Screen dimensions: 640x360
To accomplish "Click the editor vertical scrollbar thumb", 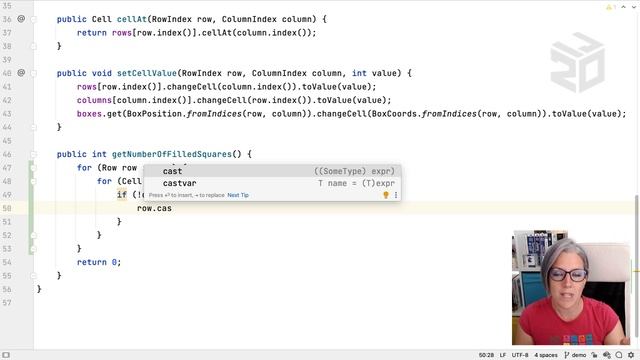I will (637, 265).
